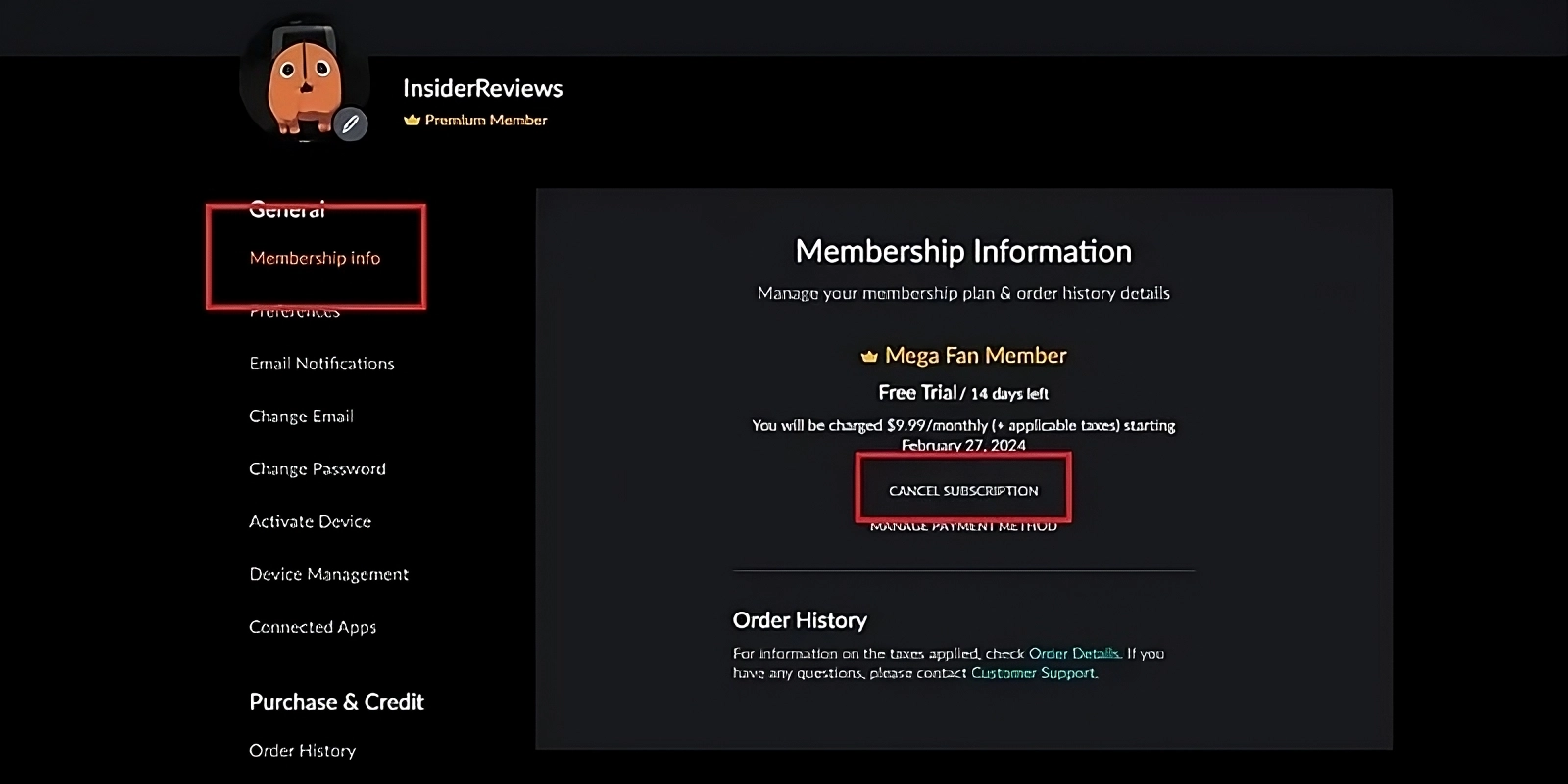This screenshot has width=1568, height=784.
Task: Open the Change Password page
Action: 318,469
